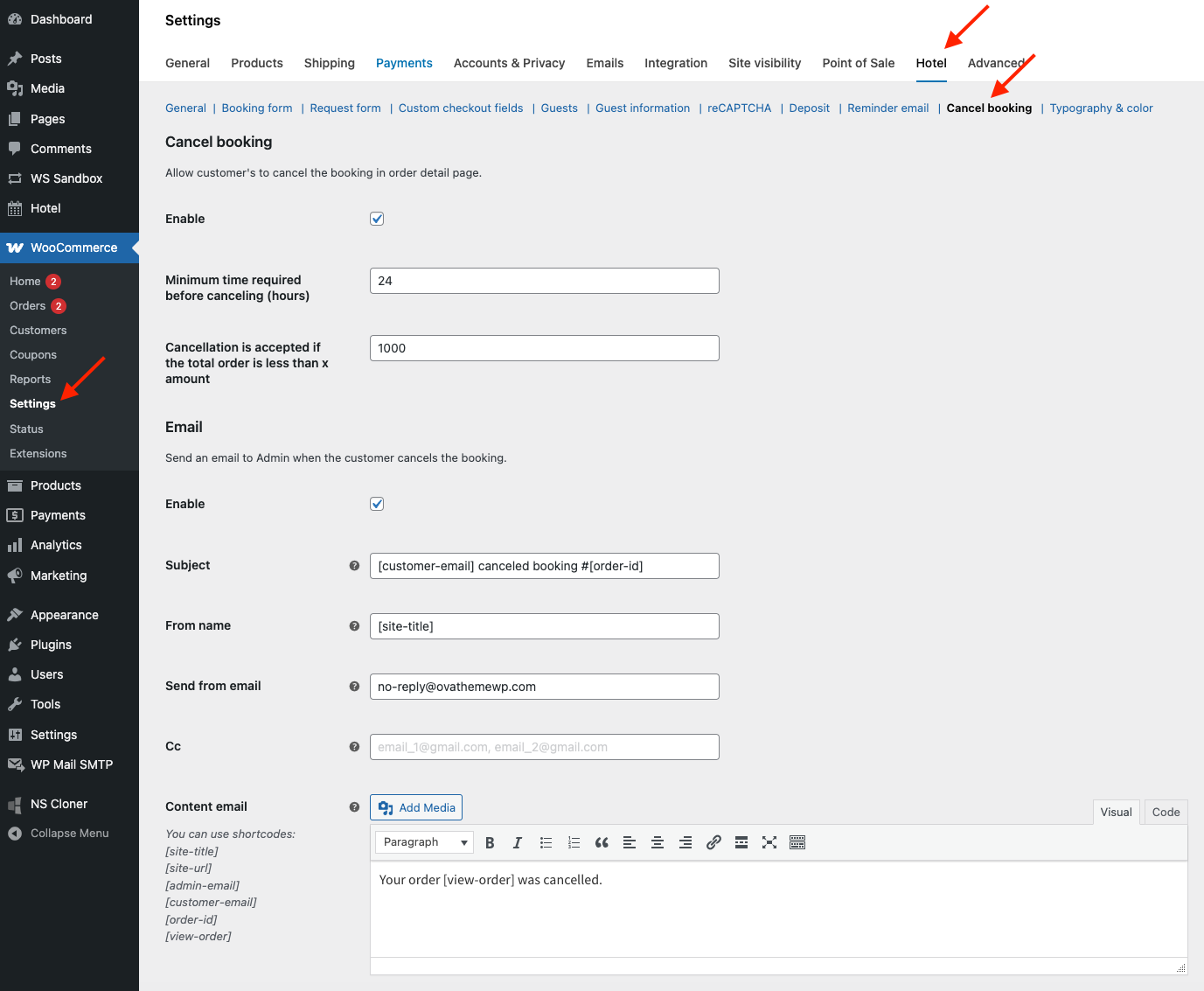
Task: Click the Cc email input field
Action: [544, 747]
